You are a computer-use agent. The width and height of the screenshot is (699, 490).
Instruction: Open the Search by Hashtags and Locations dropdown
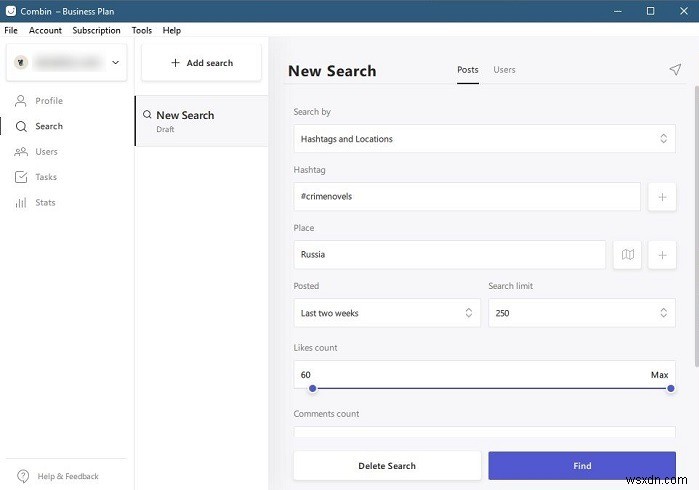[485, 139]
